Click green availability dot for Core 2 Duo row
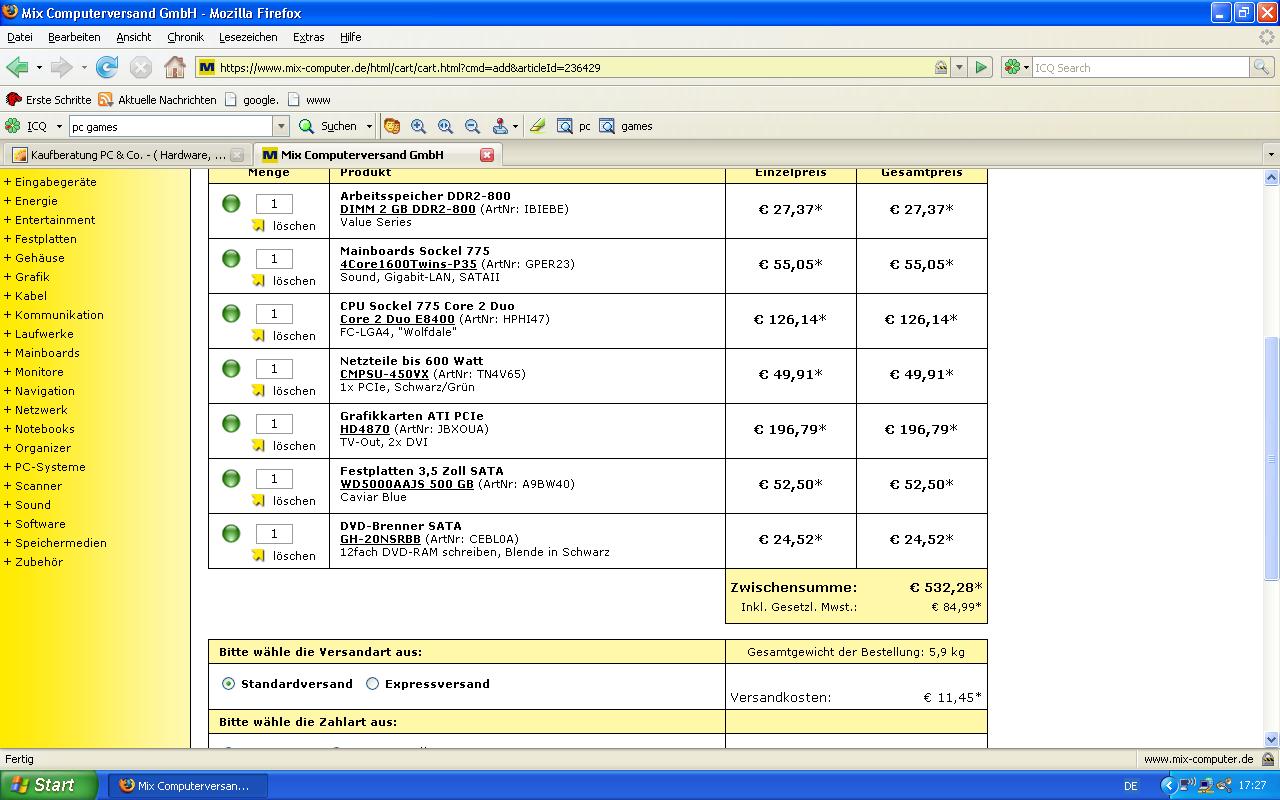Viewport: 1280px width, 800px height. pos(231,313)
